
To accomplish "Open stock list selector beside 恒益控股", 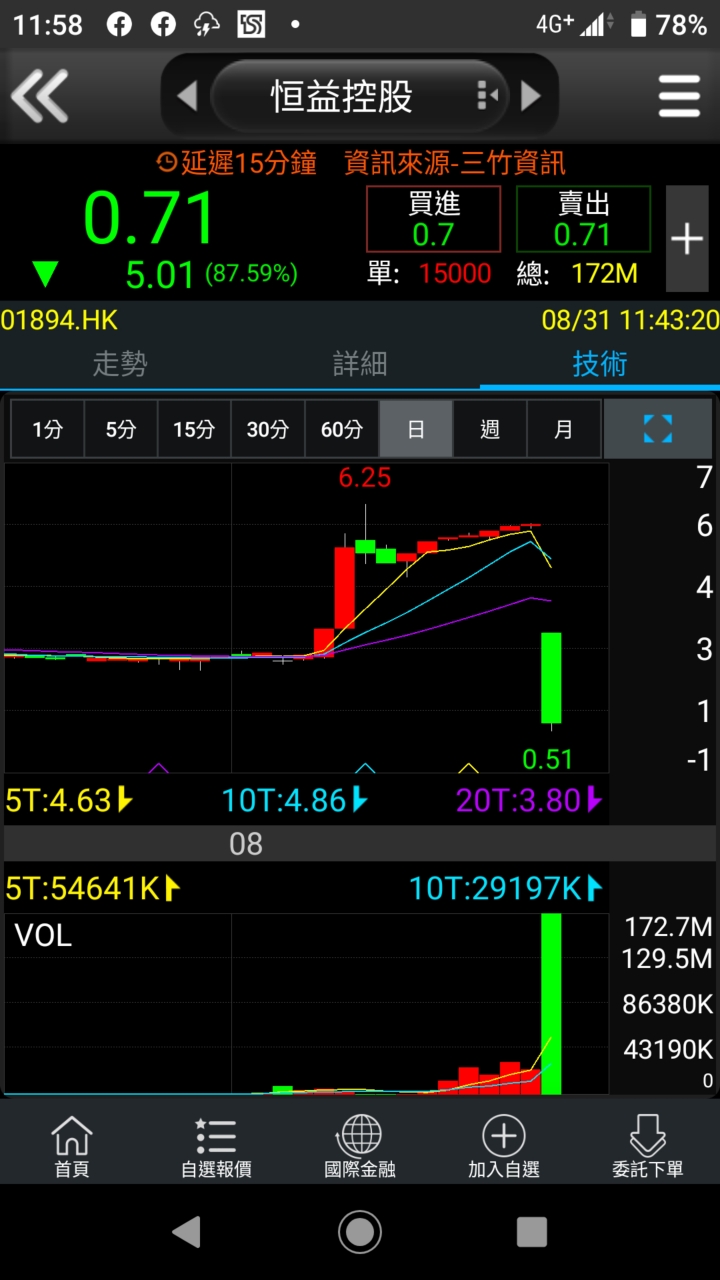I will pyautogui.click(x=488, y=96).
